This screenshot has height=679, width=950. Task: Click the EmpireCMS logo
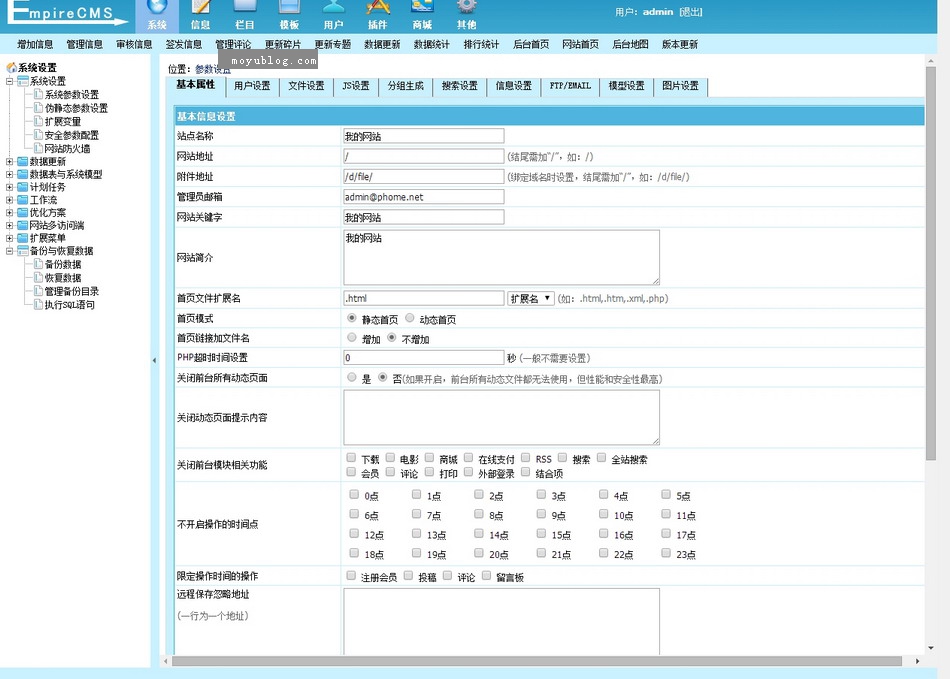[x=67, y=12]
